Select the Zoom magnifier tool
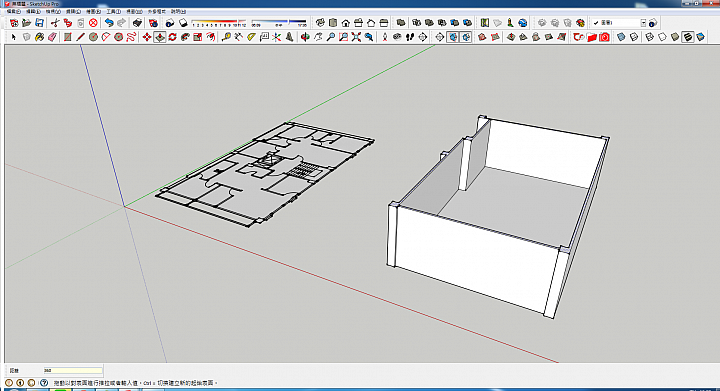Viewport: 720px width, 391px height. (x=331, y=37)
